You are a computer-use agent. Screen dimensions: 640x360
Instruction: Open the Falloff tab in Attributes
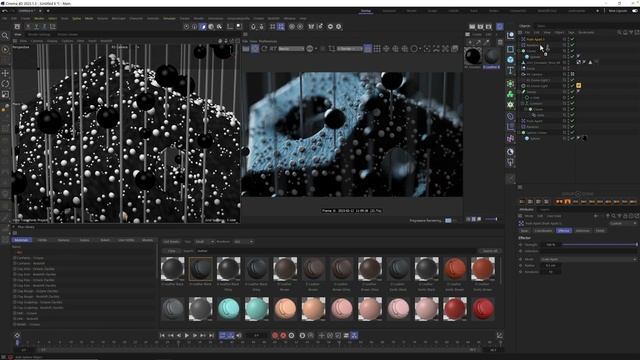600,231
